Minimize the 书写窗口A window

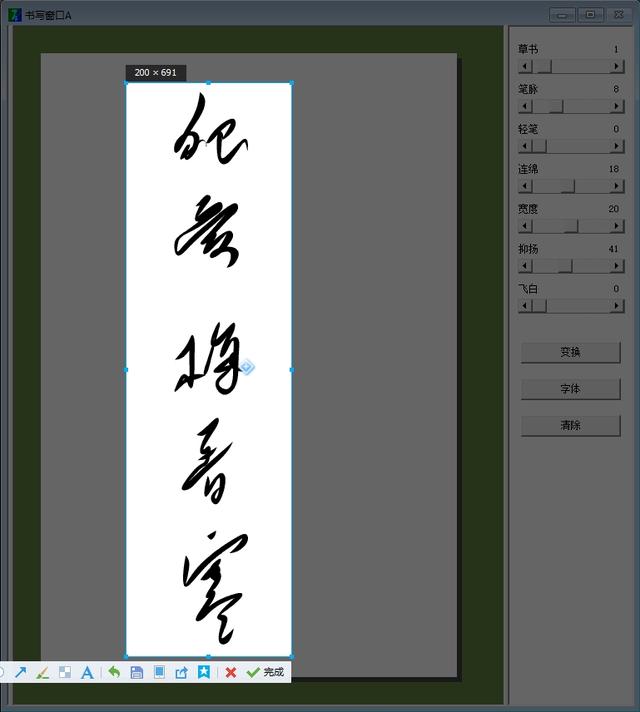pyautogui.click(x=562, y=15)
